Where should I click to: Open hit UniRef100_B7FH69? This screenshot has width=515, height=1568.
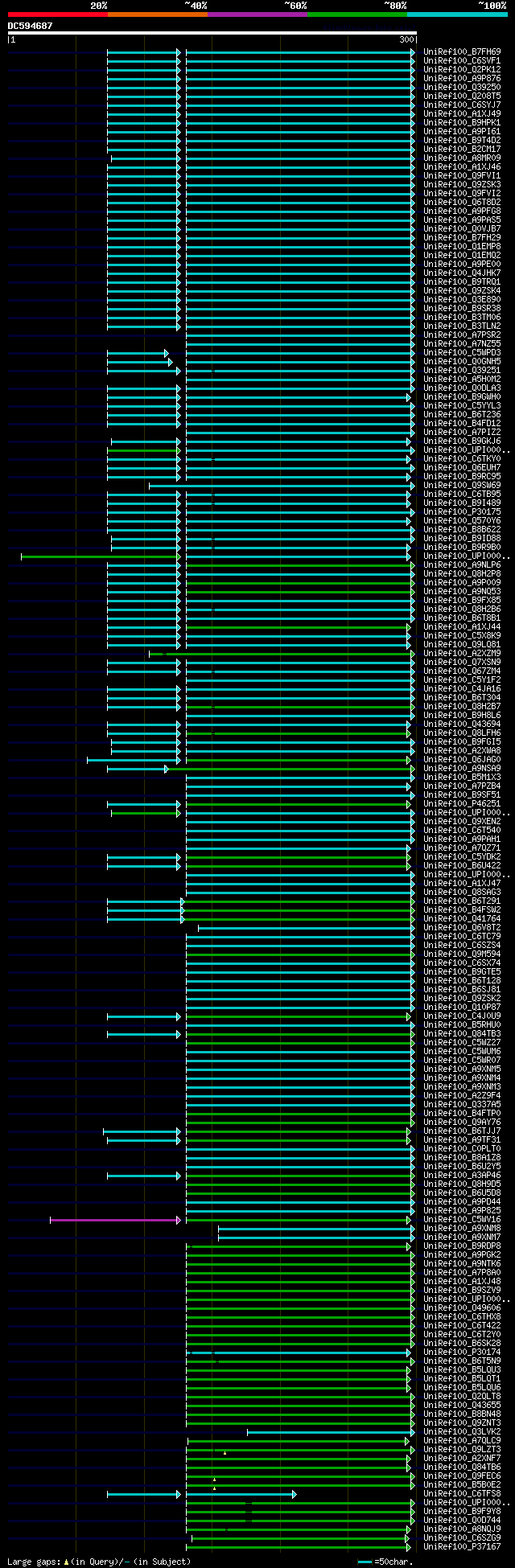[462, 51]
